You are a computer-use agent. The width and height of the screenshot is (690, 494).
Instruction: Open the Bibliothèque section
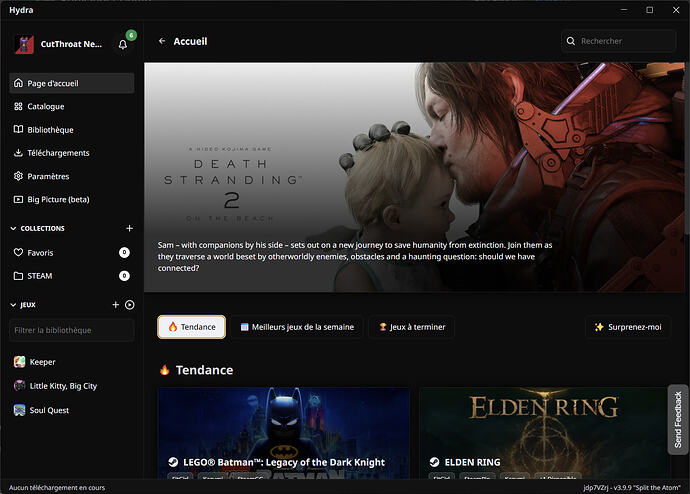click(72, 130)
